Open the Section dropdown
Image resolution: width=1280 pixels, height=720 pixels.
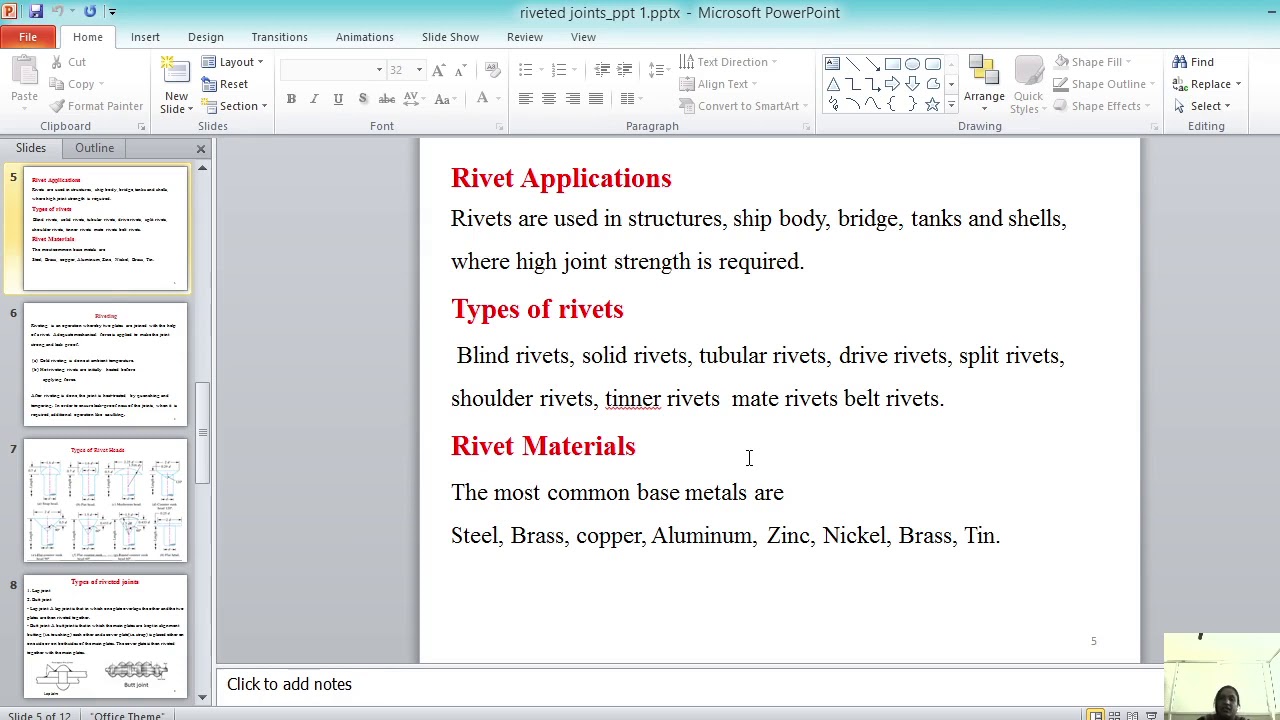(x=234, y=106)
